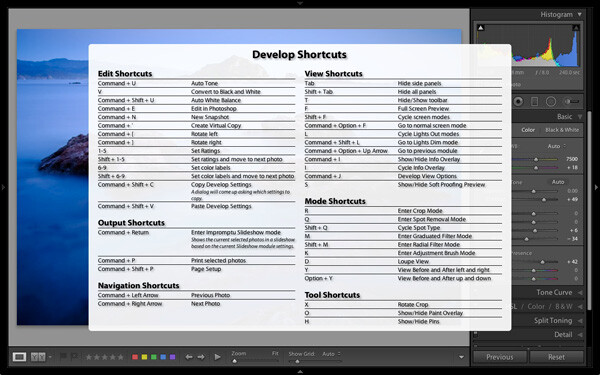Apply the red color label
Screen dimensions: 600x375
point(135,357)
